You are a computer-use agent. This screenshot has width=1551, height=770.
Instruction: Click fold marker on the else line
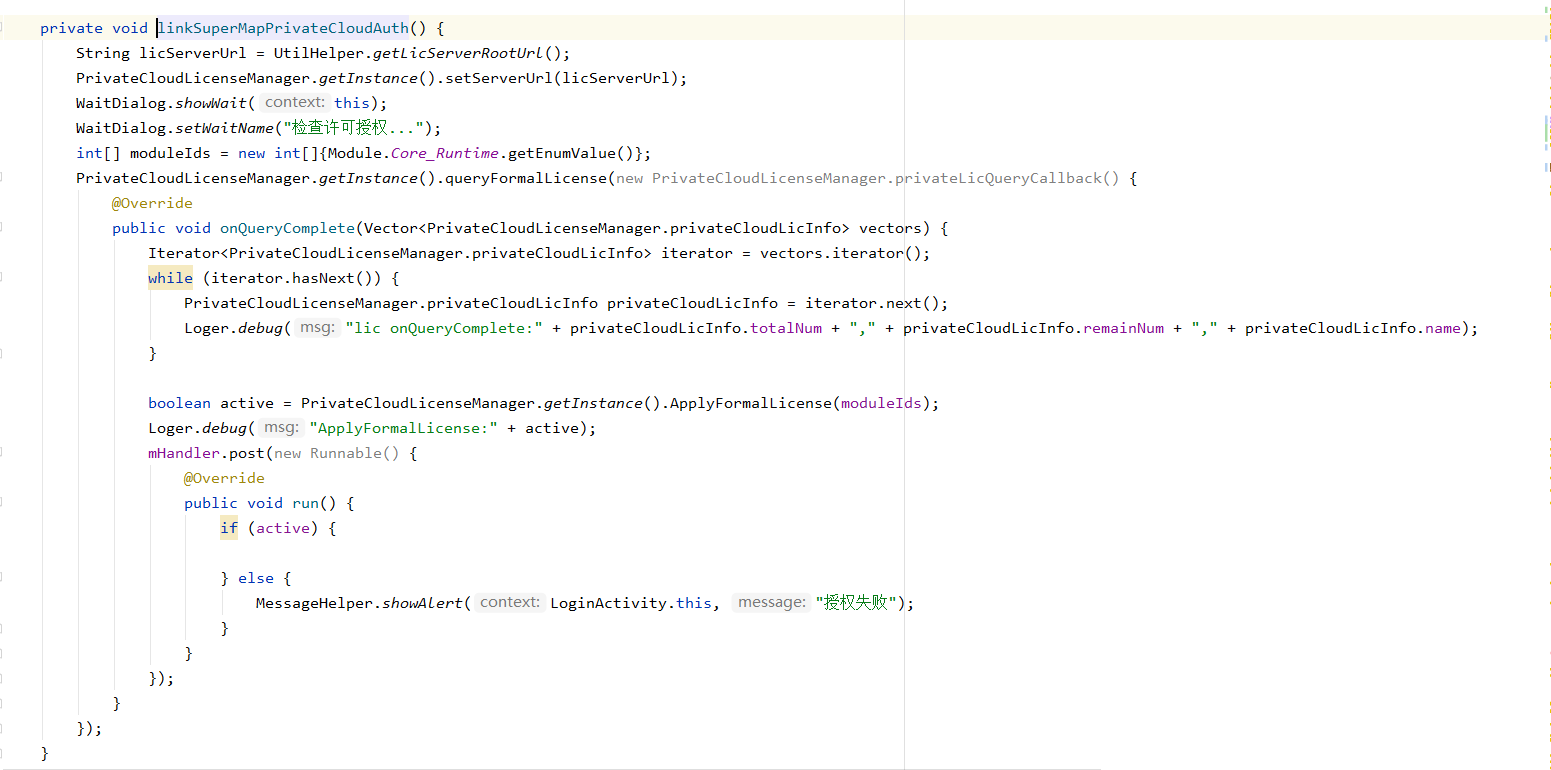point(3,578)
